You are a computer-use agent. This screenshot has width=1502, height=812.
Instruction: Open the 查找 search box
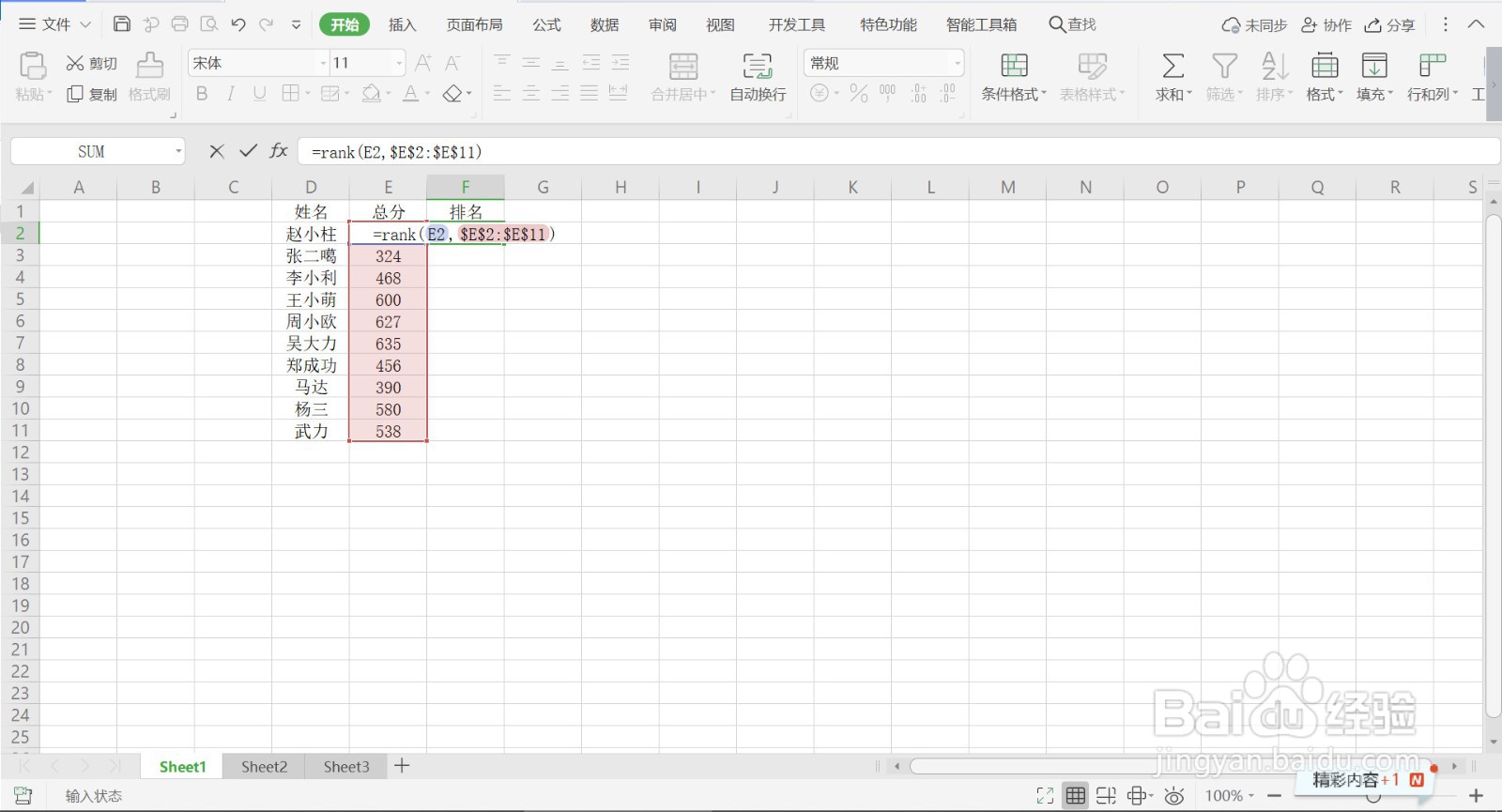point(1073,24)
